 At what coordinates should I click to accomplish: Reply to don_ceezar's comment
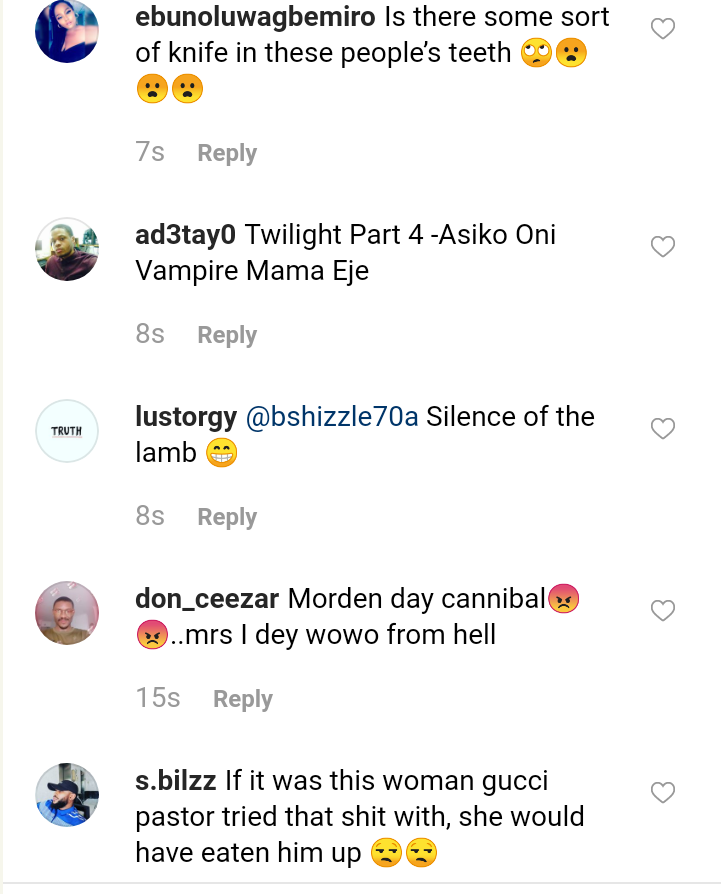click(x=243, y=699)
